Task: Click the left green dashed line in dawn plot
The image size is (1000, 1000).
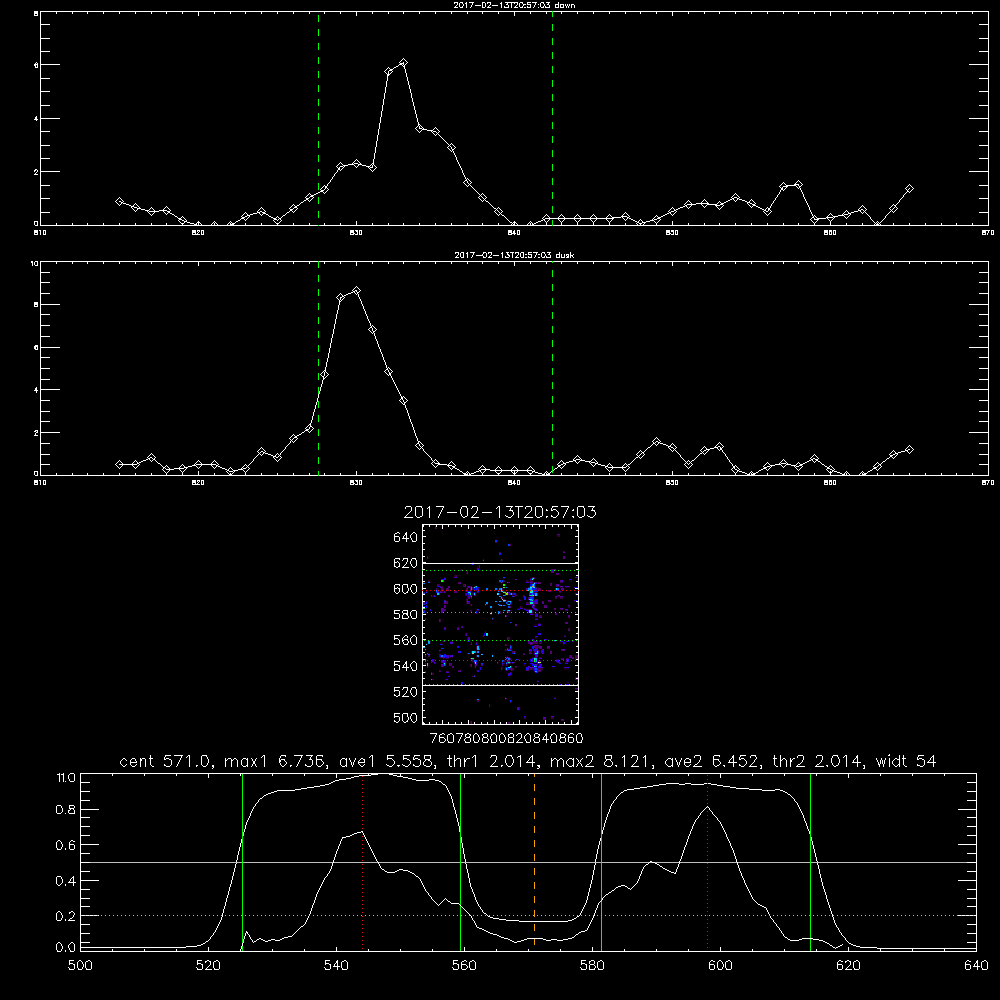Action: pos(318,119)
